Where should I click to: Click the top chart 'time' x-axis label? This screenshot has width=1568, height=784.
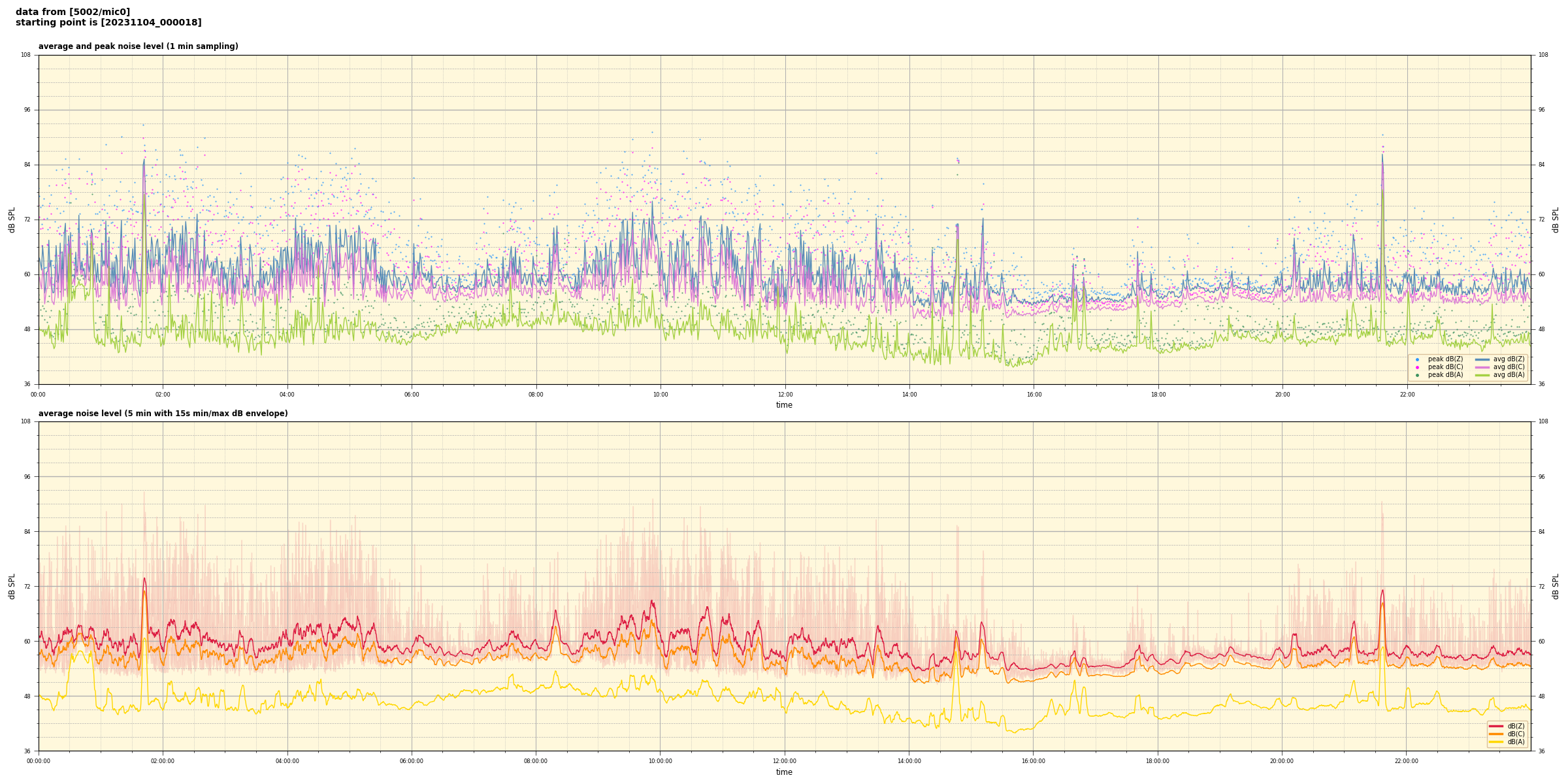pyautogui.click(x=784, y=405)
